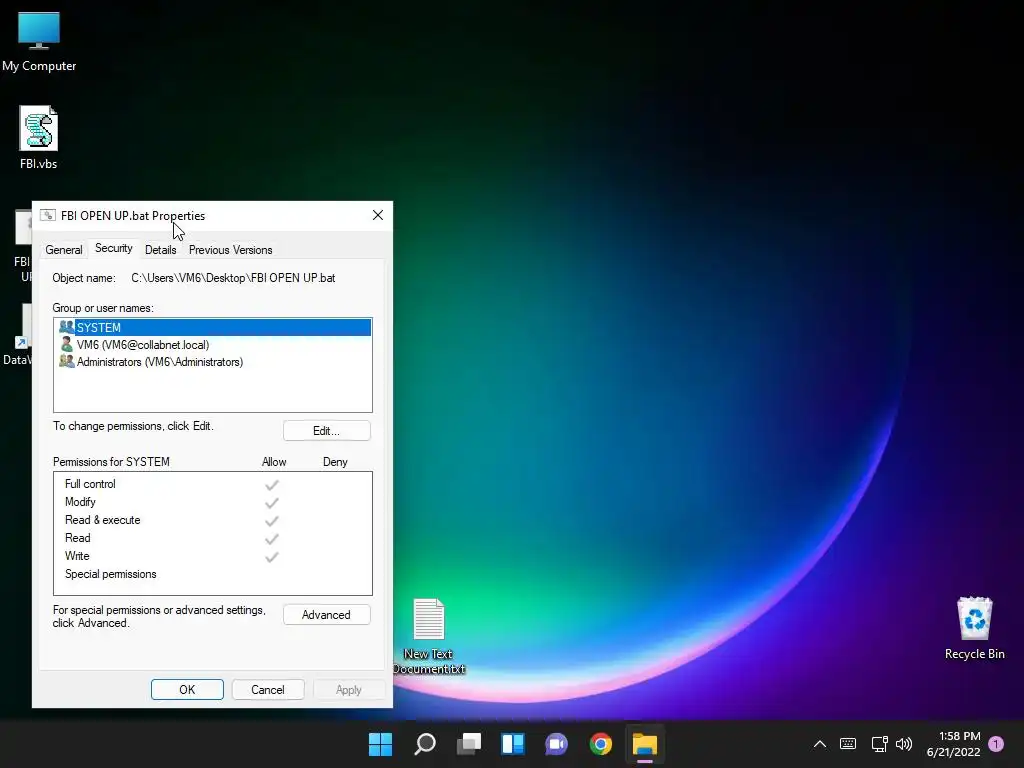Image resolution: width=1024 pixels, height=768 pixels.
Task: Open the Recycle Bin icon
Action: point(974,628)
